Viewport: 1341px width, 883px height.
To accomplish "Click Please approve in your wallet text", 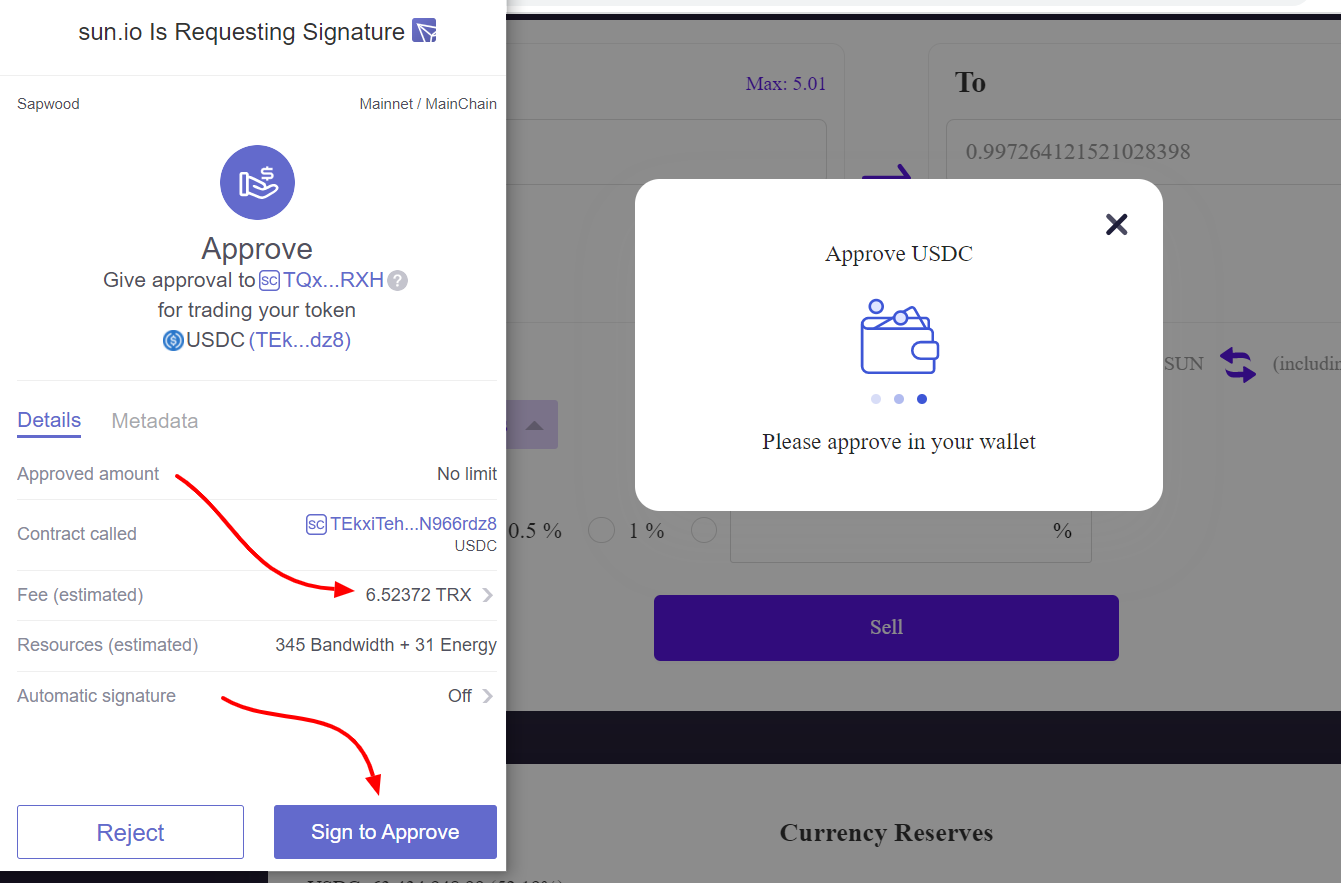I will 899,442.
